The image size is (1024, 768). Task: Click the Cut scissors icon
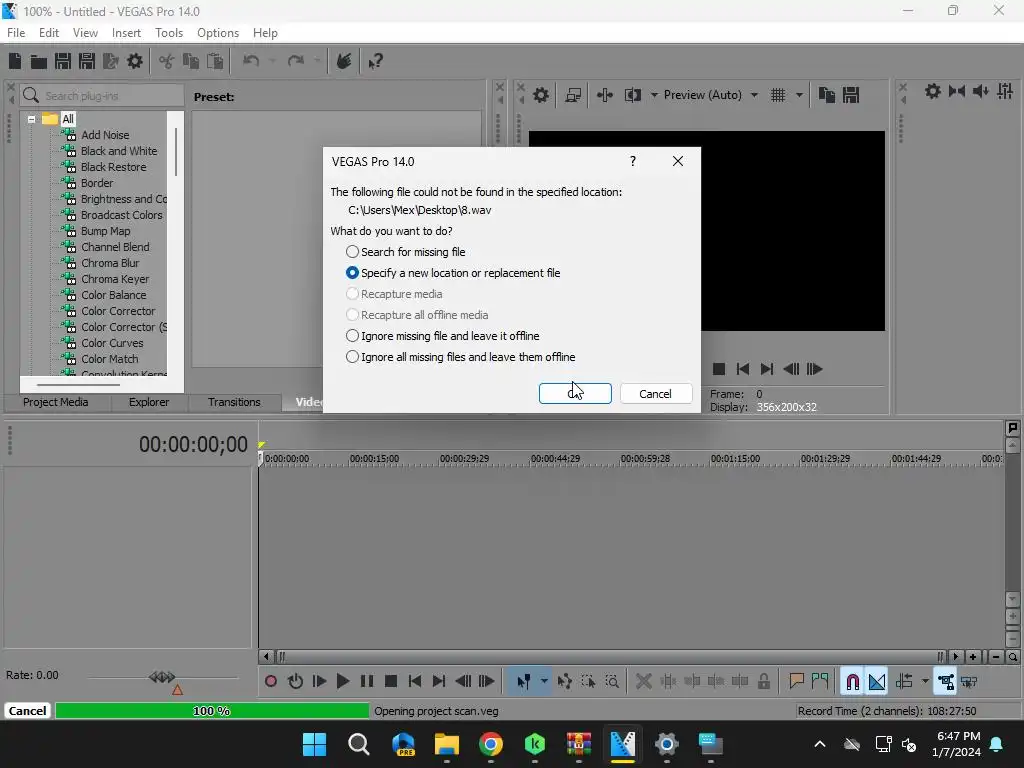[167, 61]
